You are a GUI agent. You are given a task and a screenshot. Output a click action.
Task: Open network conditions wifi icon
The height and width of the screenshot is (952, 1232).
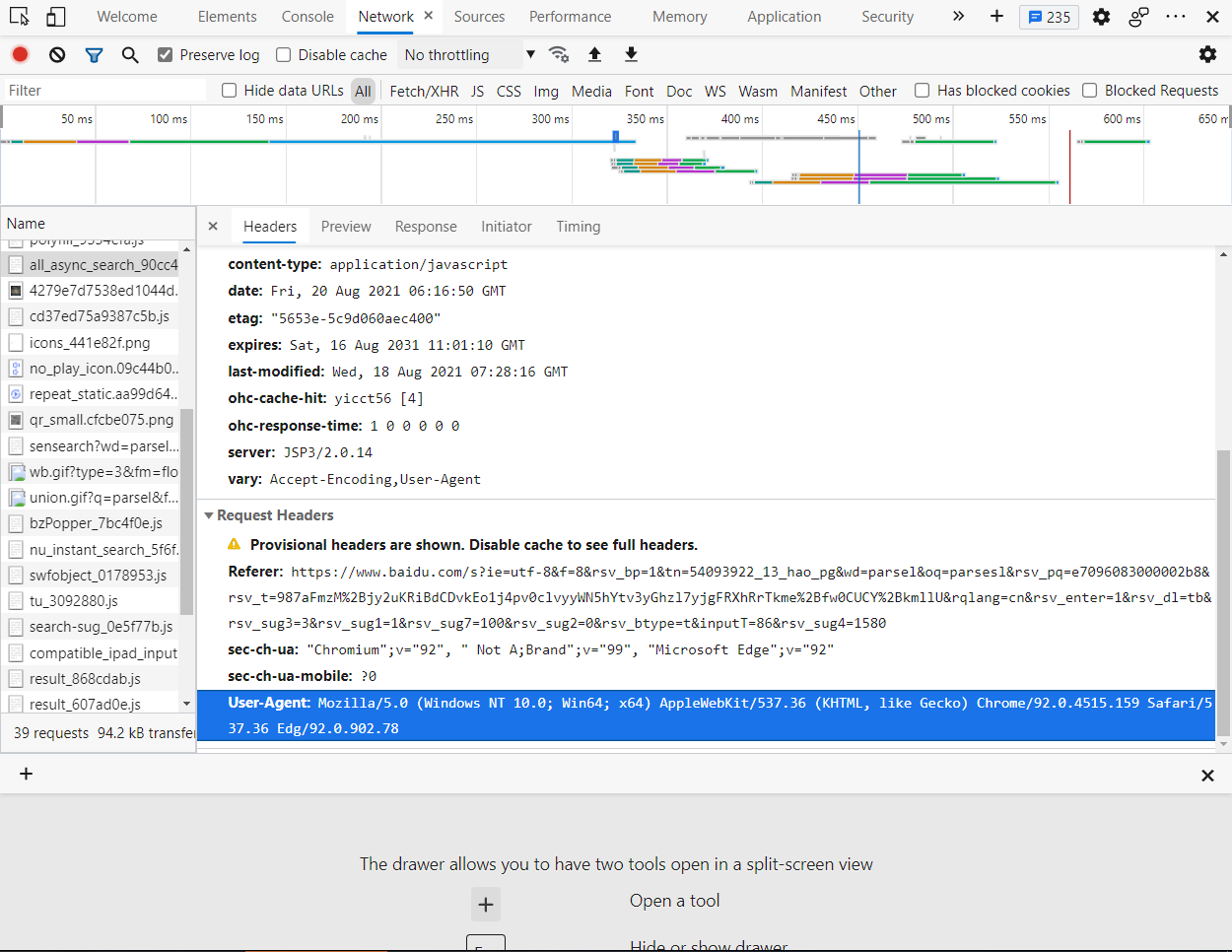pyautogui.click(x=559, y=54)
